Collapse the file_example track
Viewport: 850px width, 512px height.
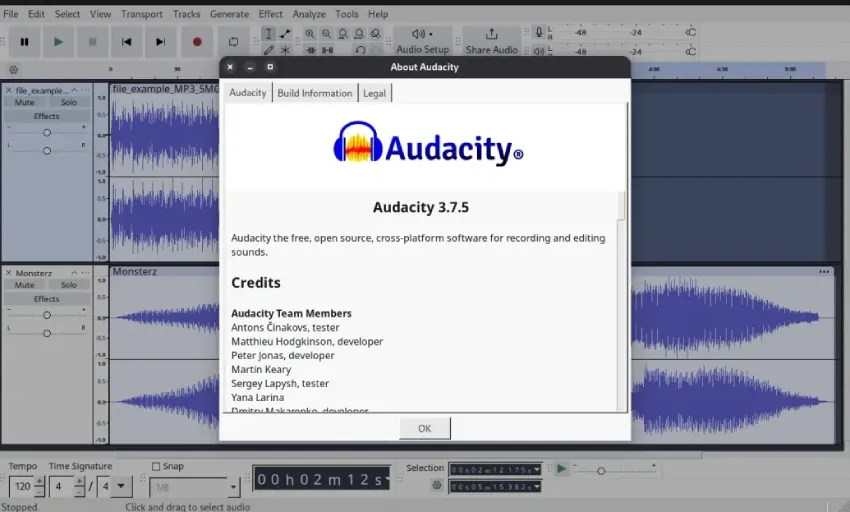(x=74, y=90)
